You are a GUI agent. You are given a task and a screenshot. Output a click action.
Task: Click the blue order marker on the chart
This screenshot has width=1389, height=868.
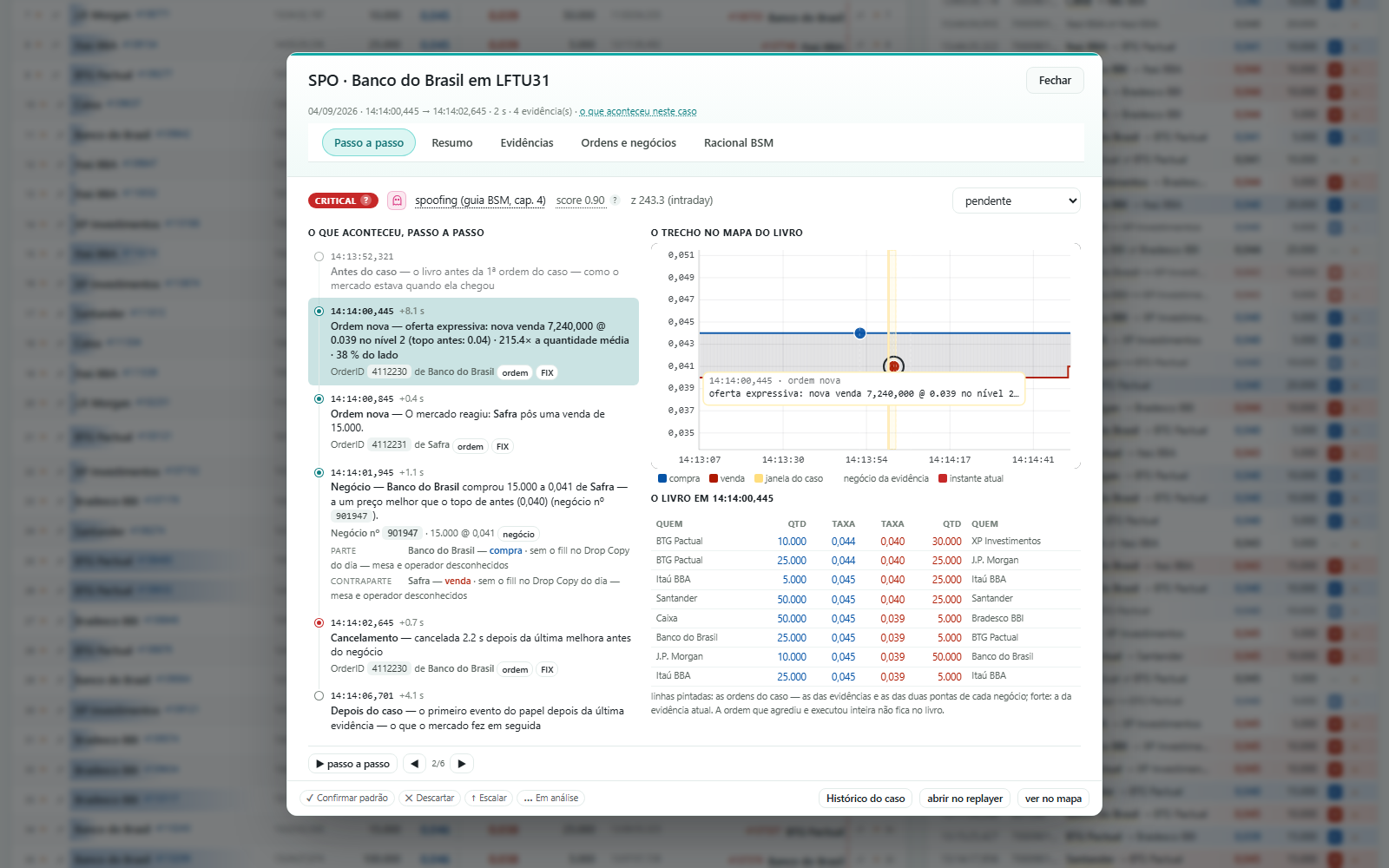(x=859, y=333)
